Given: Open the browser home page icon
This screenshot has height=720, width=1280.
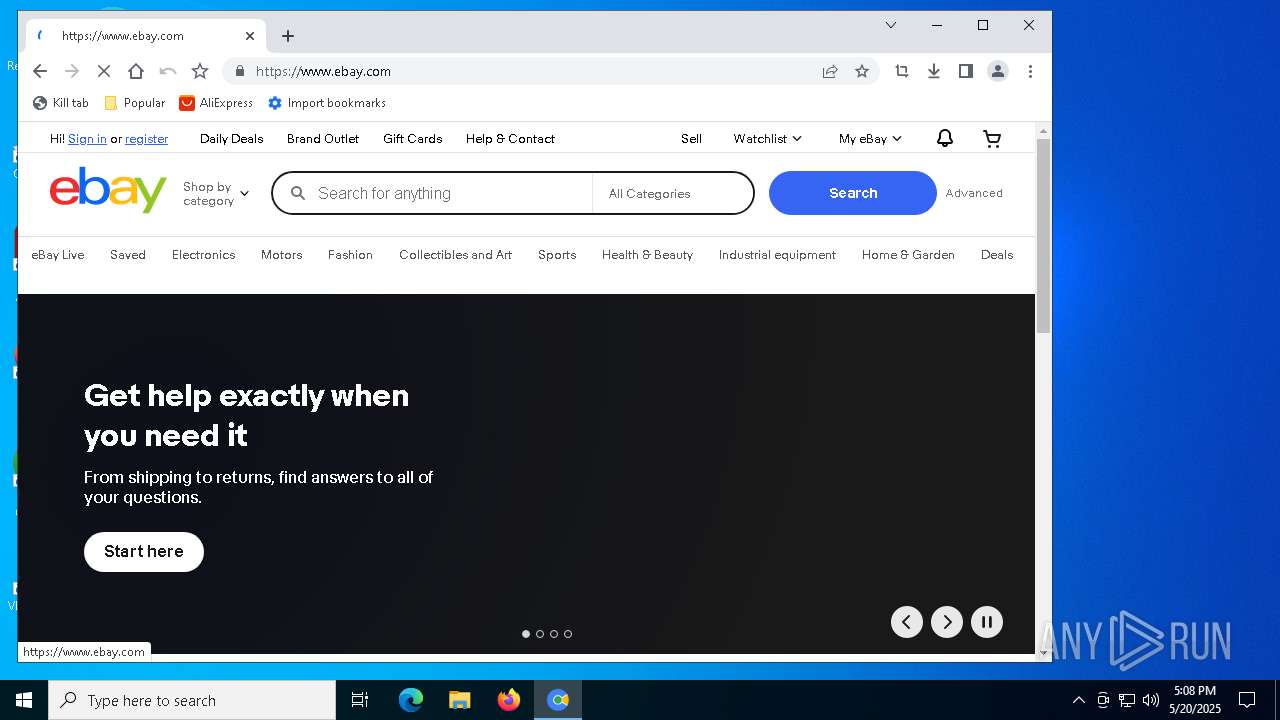Looking at the screenshot, I should tap(136, 71).
